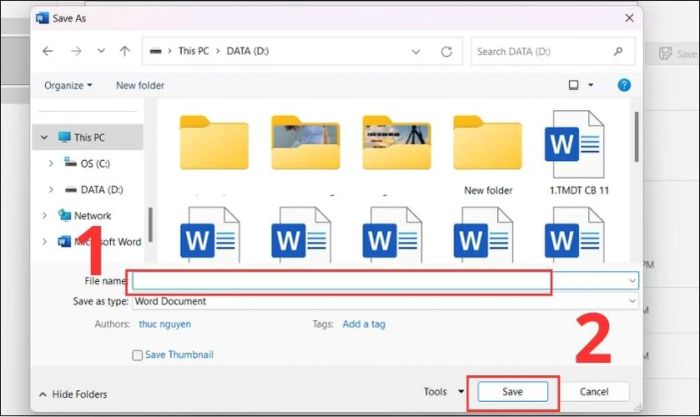Edit the author thuc nguyen
This screenshot has height=417, width=700.
[x=165, y=324]
